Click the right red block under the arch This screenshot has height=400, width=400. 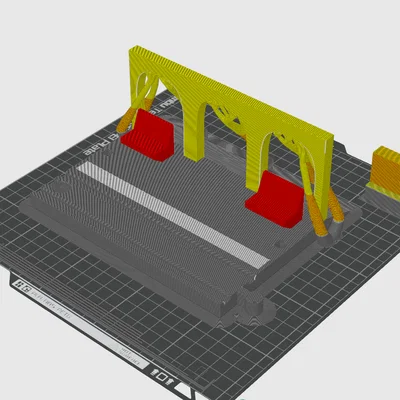click(x=275, y=199)
